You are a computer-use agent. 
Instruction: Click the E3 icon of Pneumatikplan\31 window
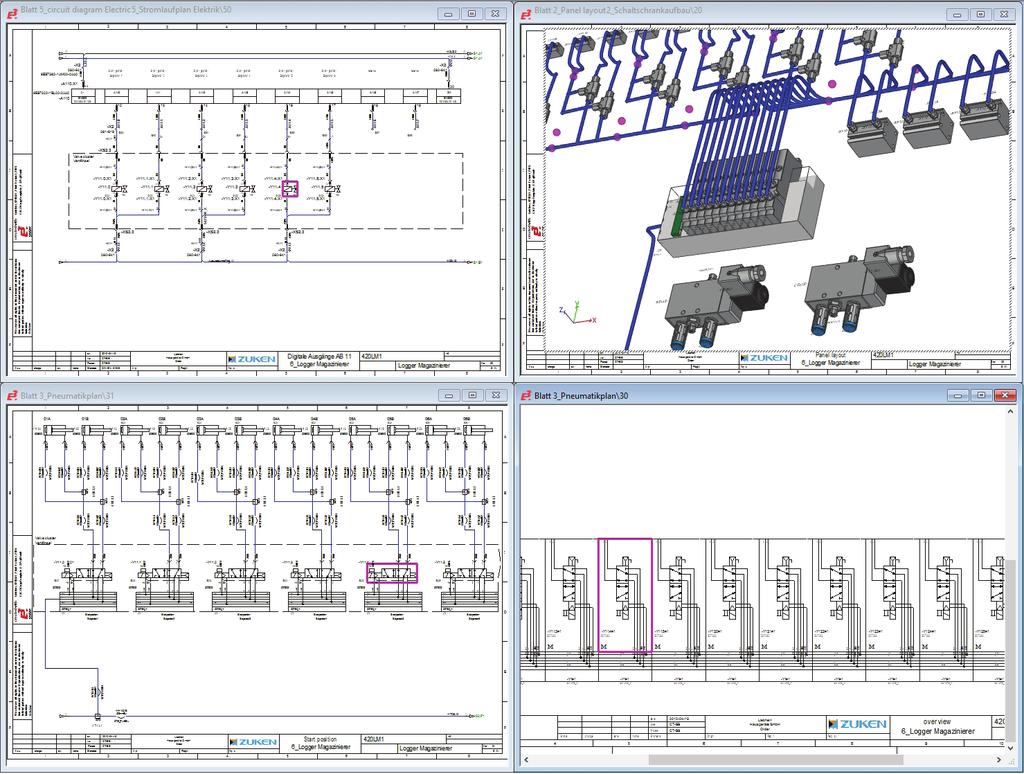[x=12, y=395]
